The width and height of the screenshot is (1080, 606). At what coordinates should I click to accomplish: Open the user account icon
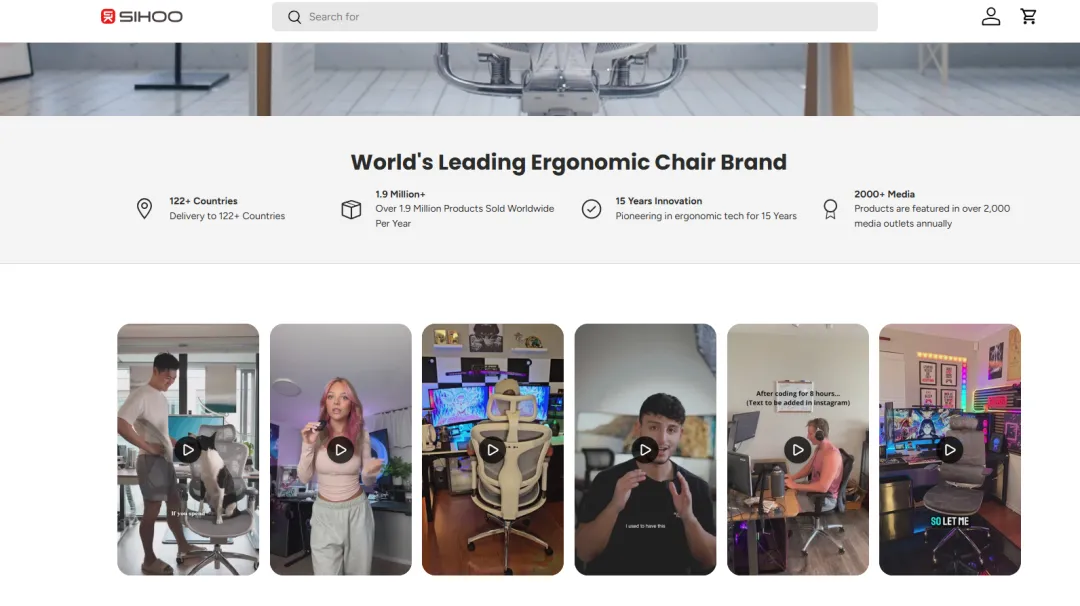(990, 17)
